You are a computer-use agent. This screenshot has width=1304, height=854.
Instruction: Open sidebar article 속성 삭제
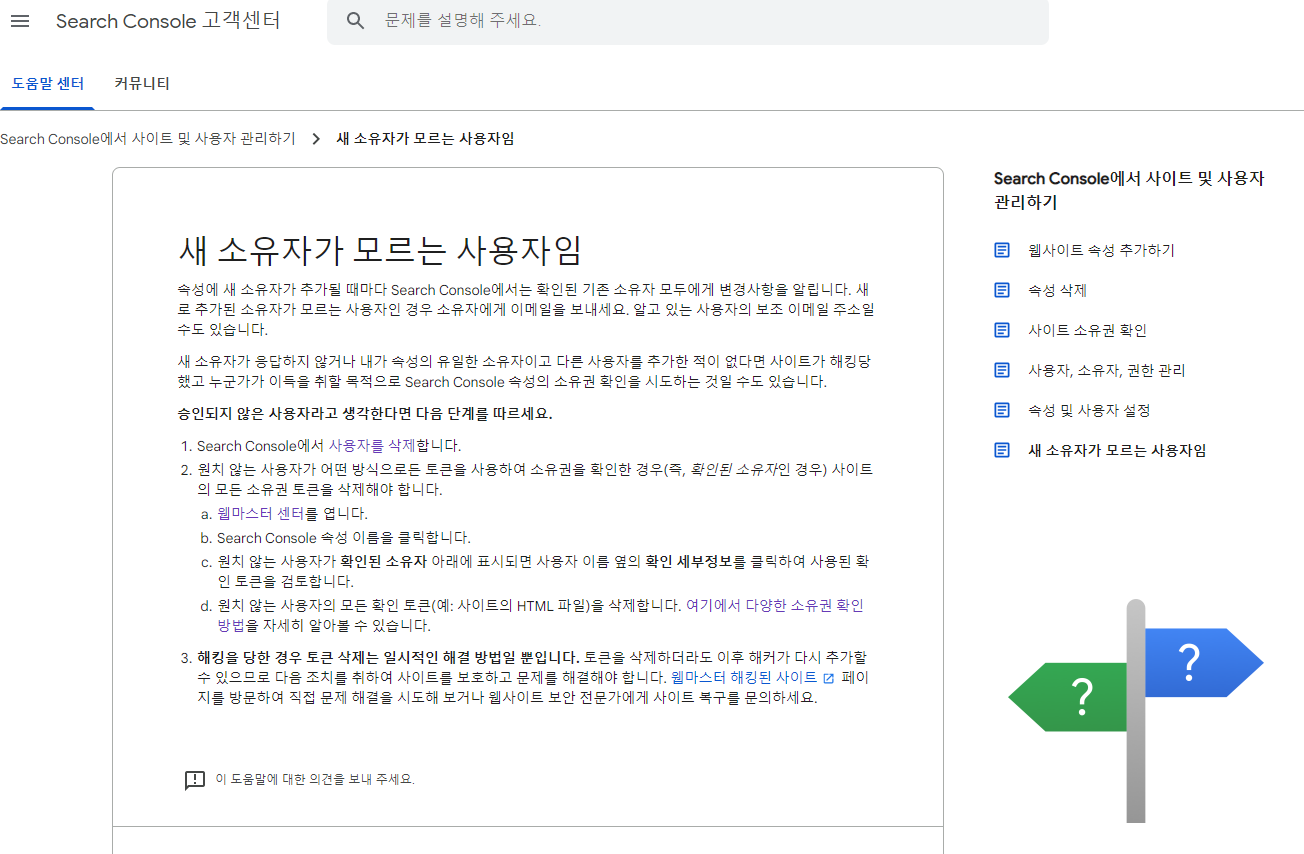coord(1057,290)
